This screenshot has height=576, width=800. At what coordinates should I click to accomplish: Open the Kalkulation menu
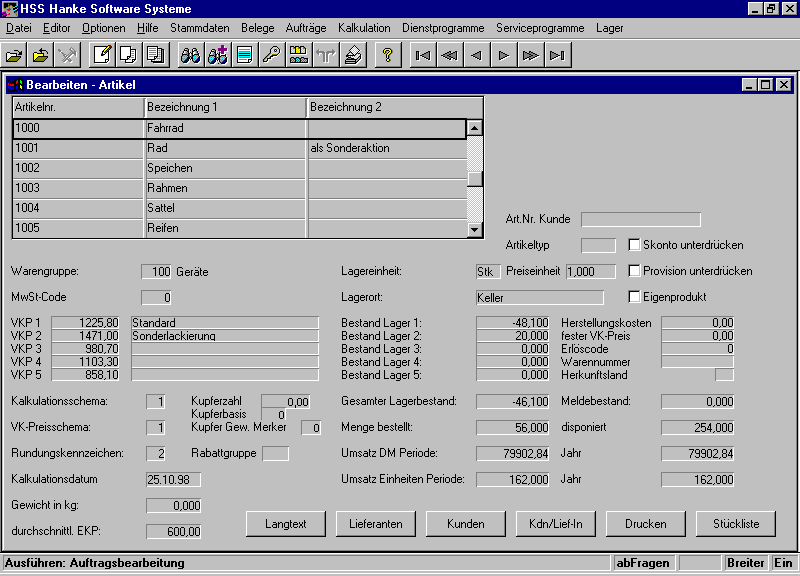click(x=364, y=28)
